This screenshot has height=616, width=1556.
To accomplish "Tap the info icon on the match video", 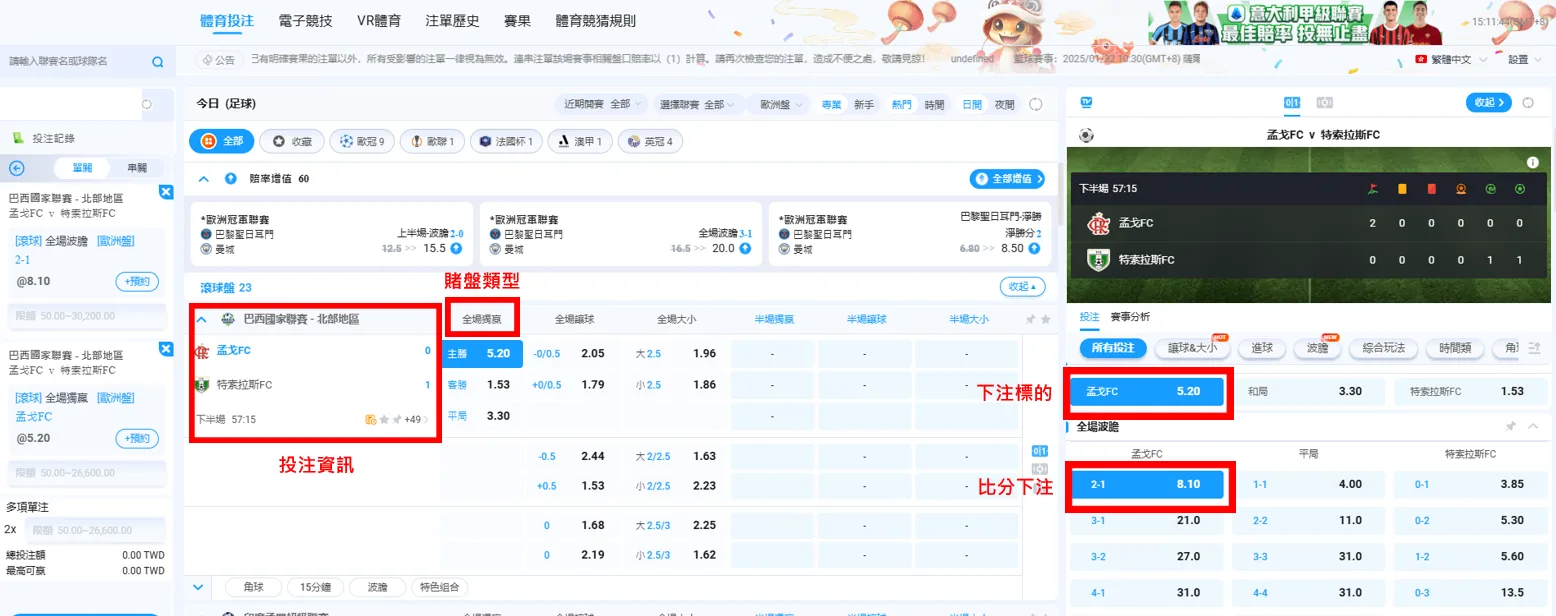I will tap(1533, 161).
